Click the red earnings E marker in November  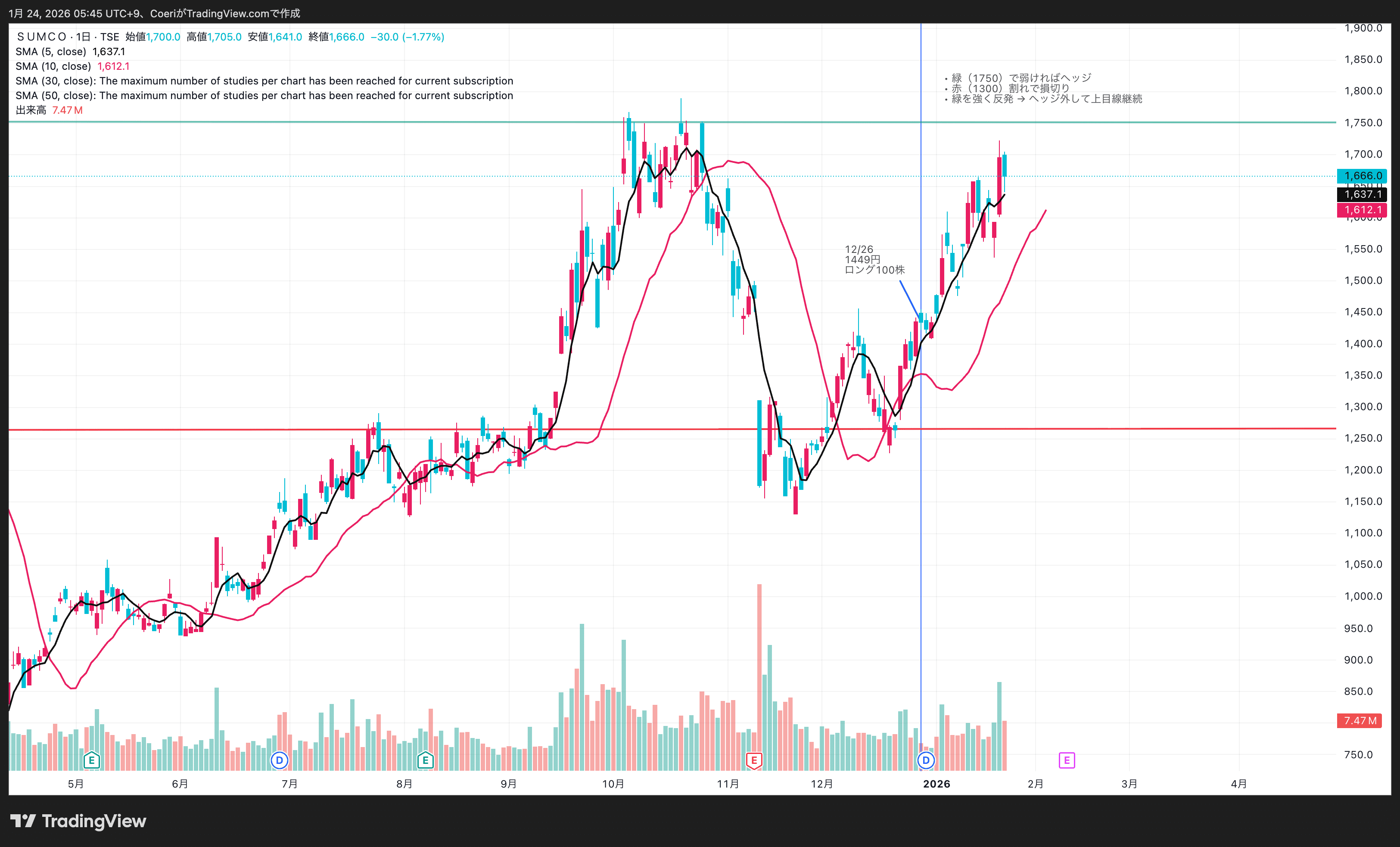tap(753, 760)
